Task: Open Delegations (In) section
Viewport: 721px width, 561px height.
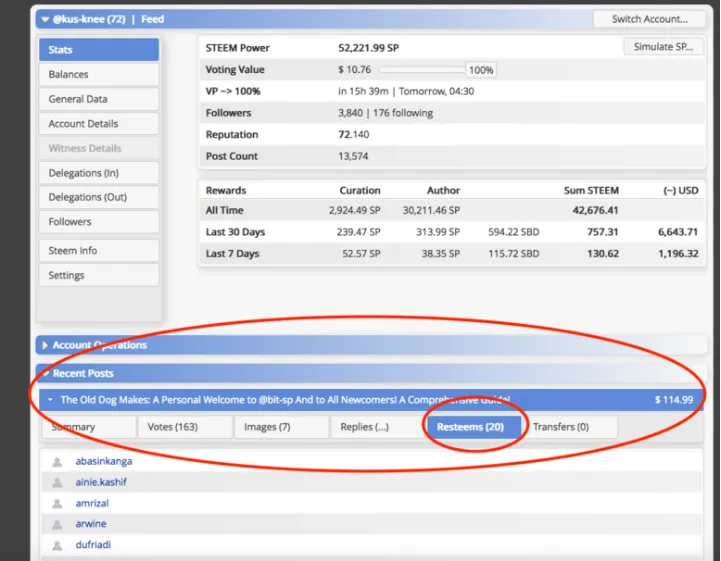Action: [99, 173]
